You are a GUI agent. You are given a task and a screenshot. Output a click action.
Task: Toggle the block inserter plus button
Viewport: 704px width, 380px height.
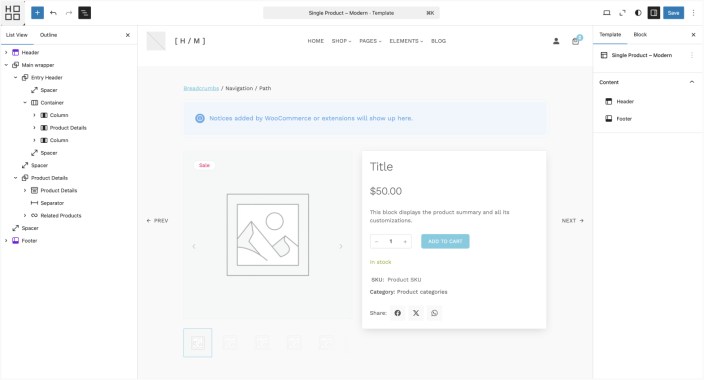(37, 13)
